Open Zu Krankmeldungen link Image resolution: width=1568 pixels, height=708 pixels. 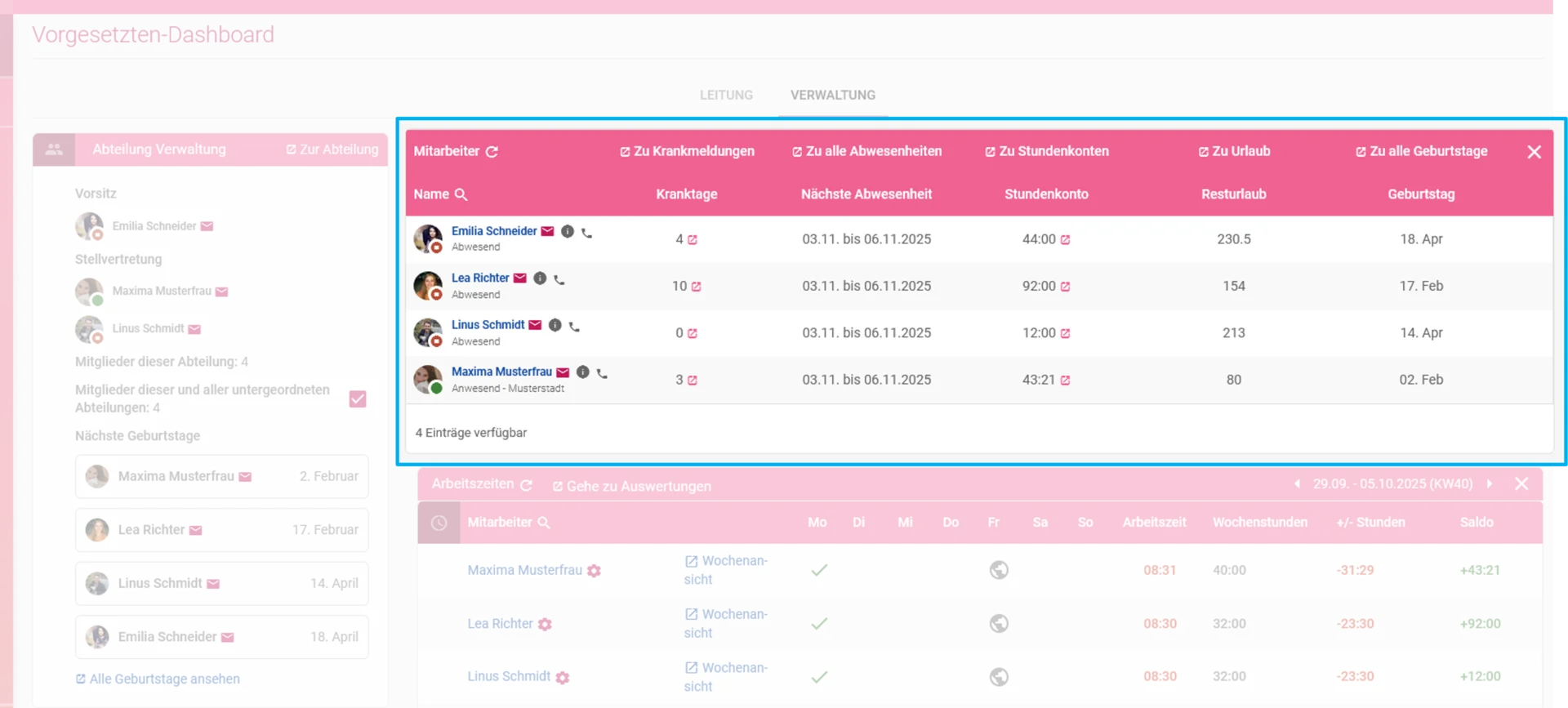687,151
